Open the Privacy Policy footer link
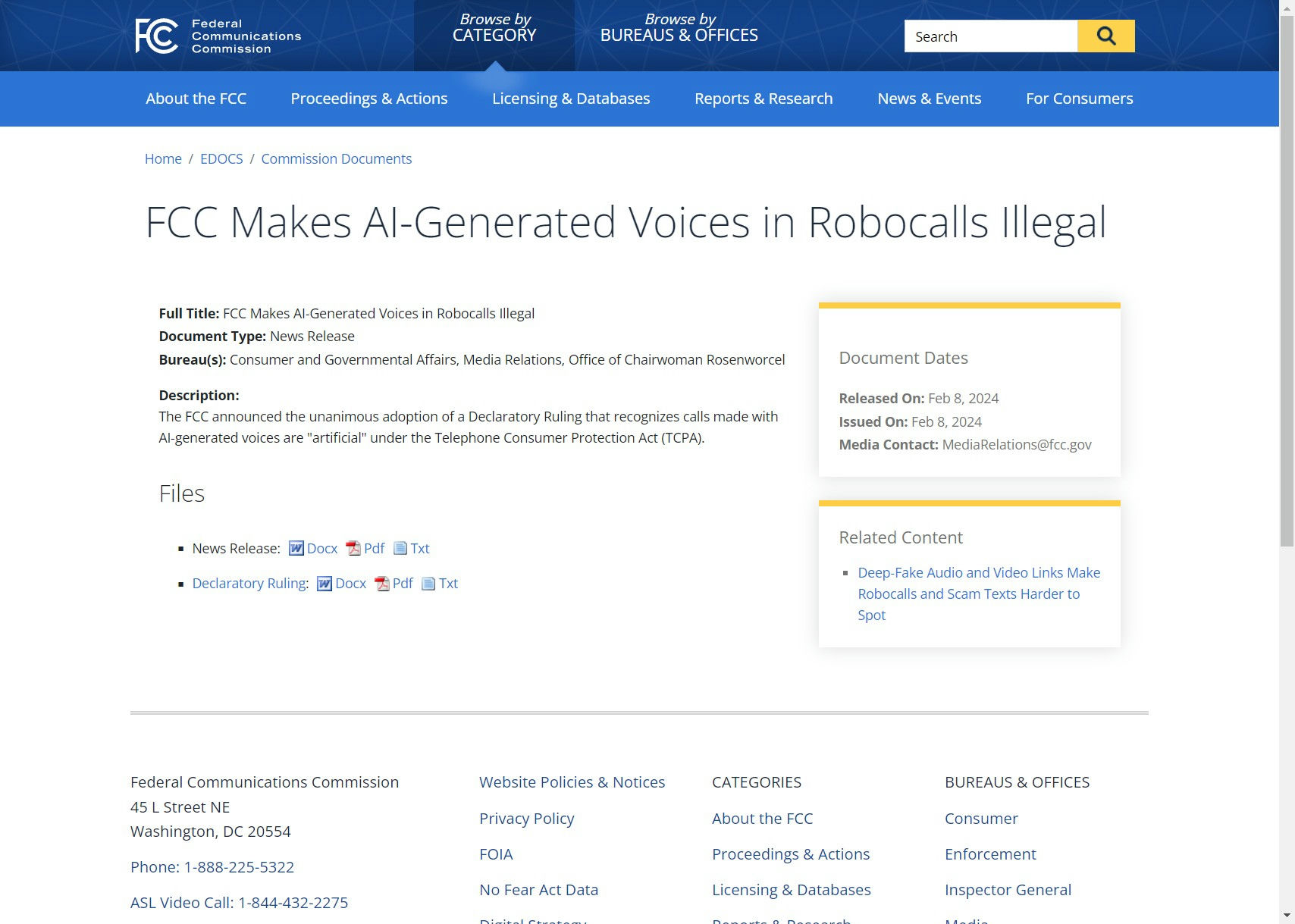The image size is (1295, 924). tap(526, 819)
